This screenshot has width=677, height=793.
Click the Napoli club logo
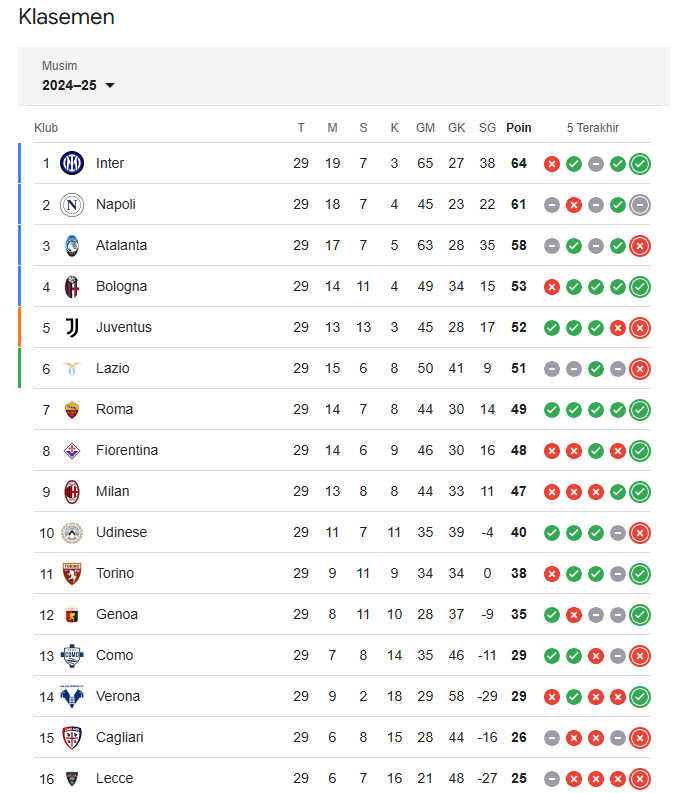coord(72,204)
